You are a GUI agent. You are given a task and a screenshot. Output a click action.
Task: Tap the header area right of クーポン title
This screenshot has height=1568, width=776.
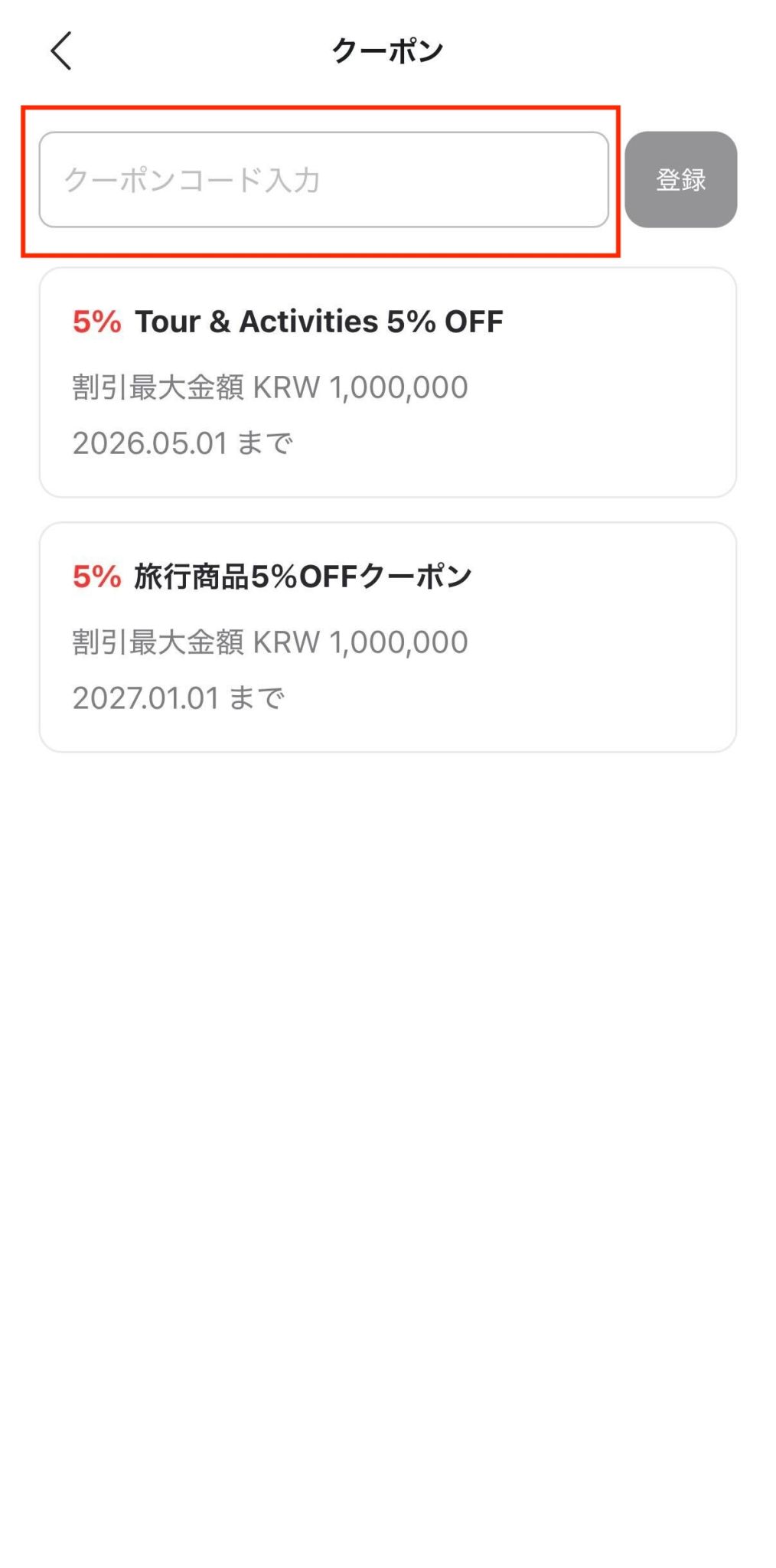tap(612, 51)
